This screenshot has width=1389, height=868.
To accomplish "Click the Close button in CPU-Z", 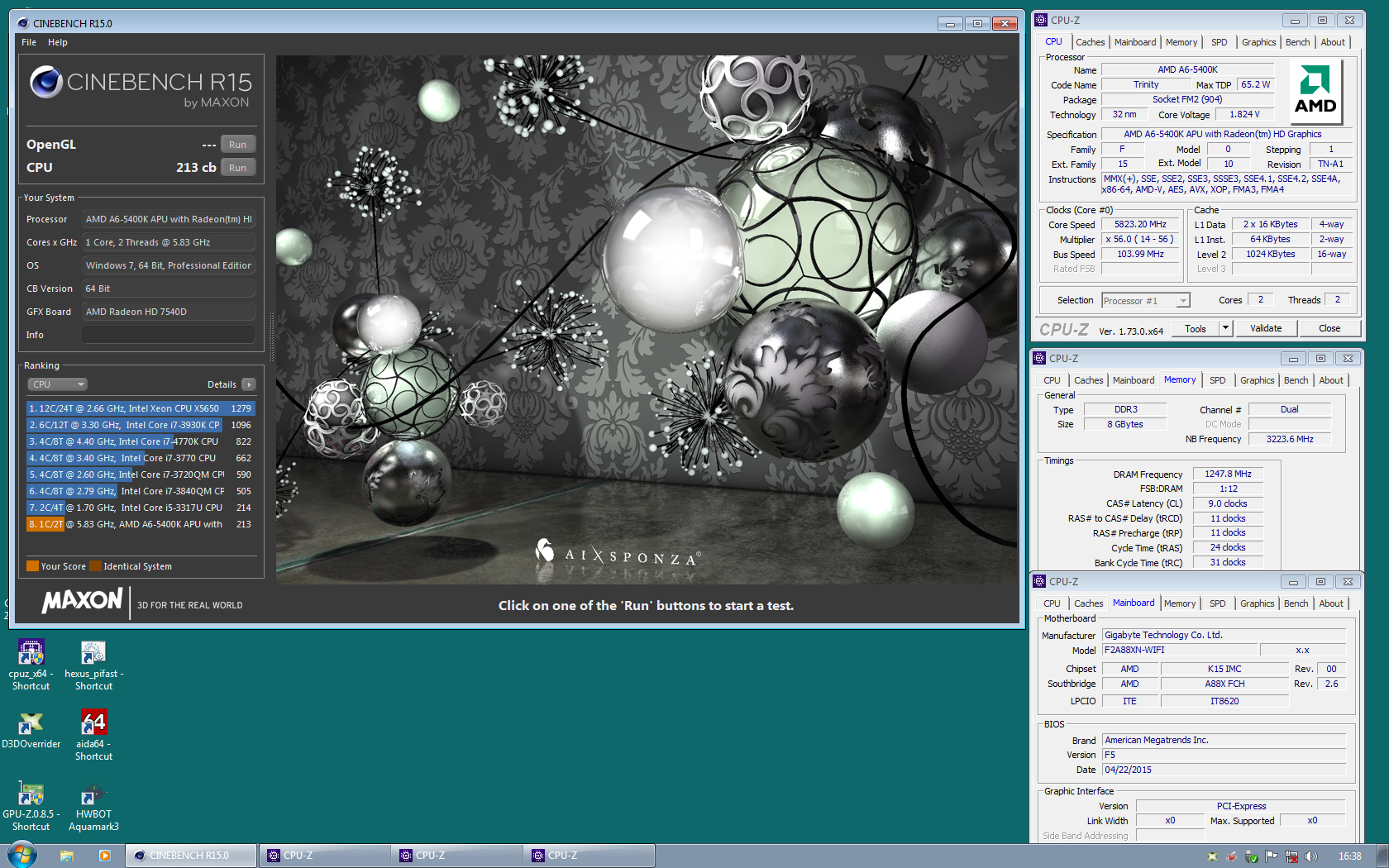I will click(x=1329, y=328).
